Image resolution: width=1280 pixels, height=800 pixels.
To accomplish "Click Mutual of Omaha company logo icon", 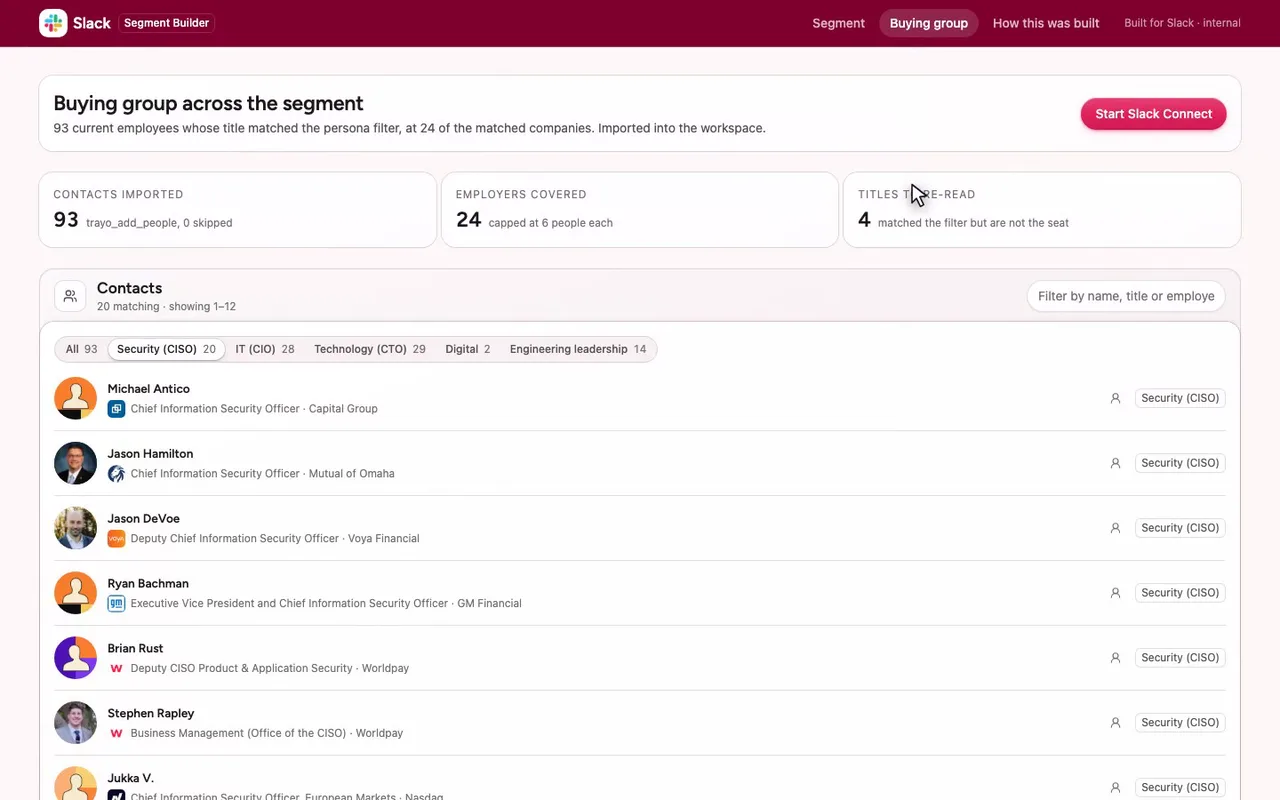I will (116, 474).
